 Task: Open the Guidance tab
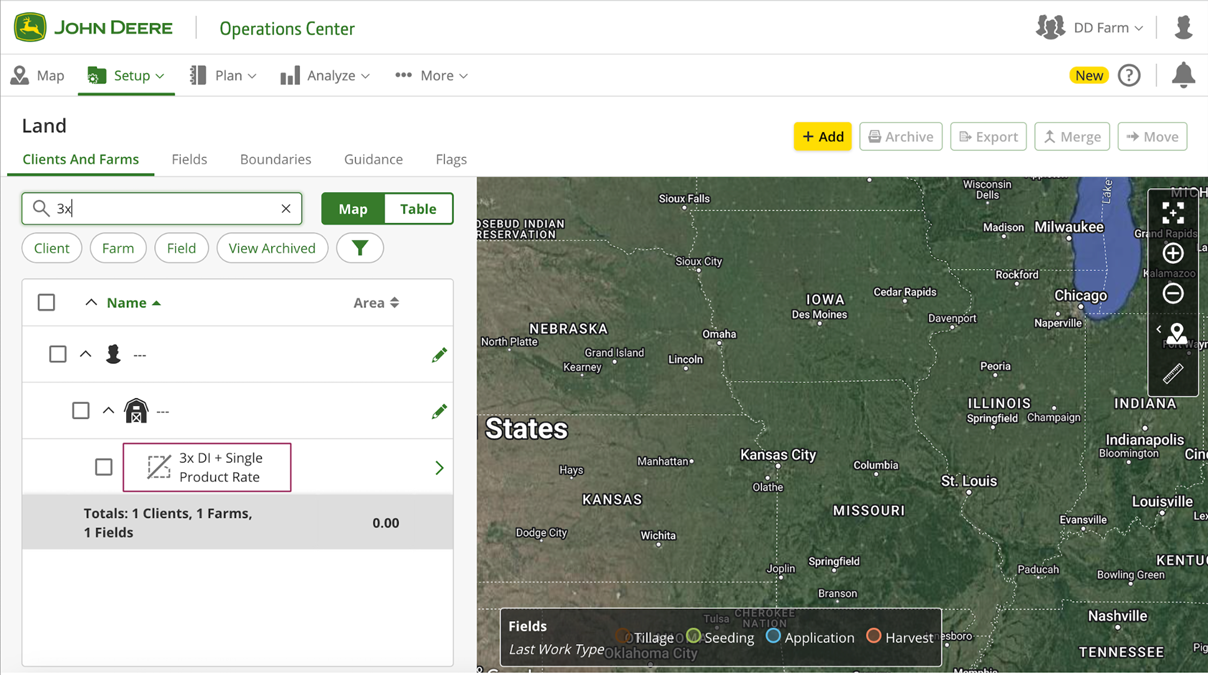coord(373,159)
